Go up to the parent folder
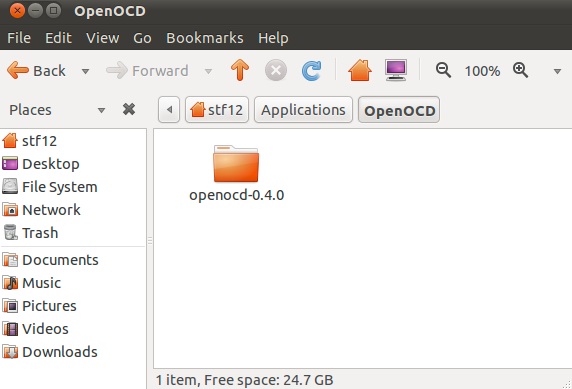Image resolution: width=572 pixels, height=389 pixels. pos(240,70)
